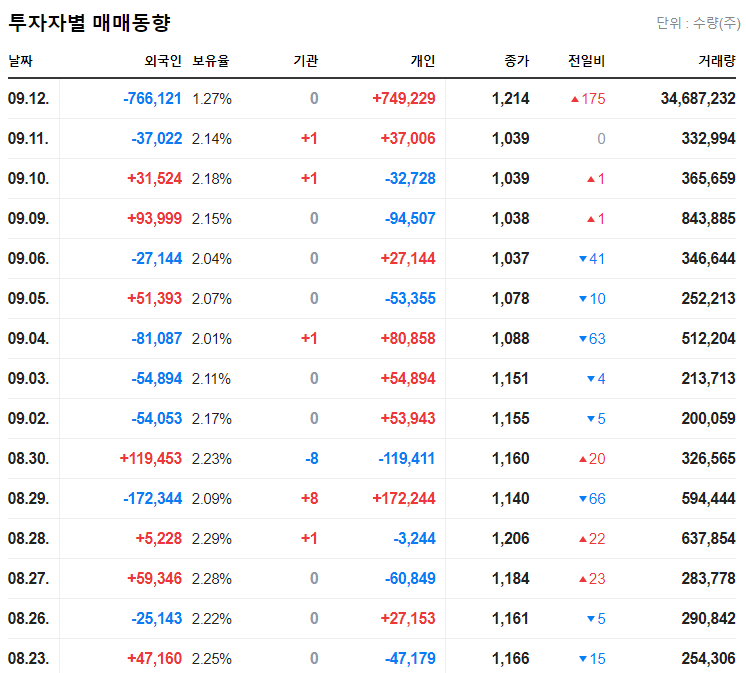746x673 pixels.
Task: Click closing price 1,151
Action: [x=510, y=378]
